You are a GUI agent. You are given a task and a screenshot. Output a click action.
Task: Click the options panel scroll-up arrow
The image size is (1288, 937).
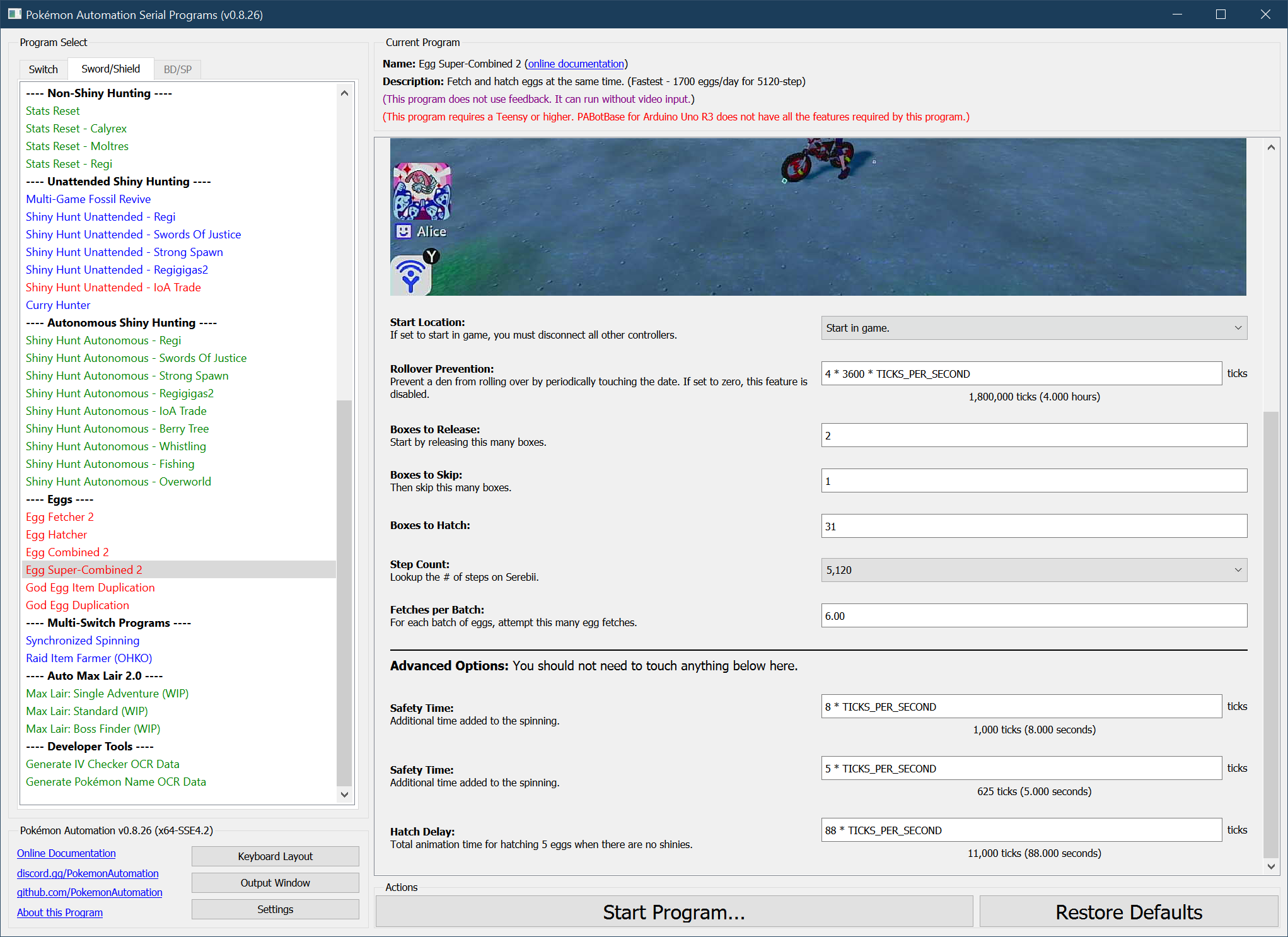click(1271, 148)
